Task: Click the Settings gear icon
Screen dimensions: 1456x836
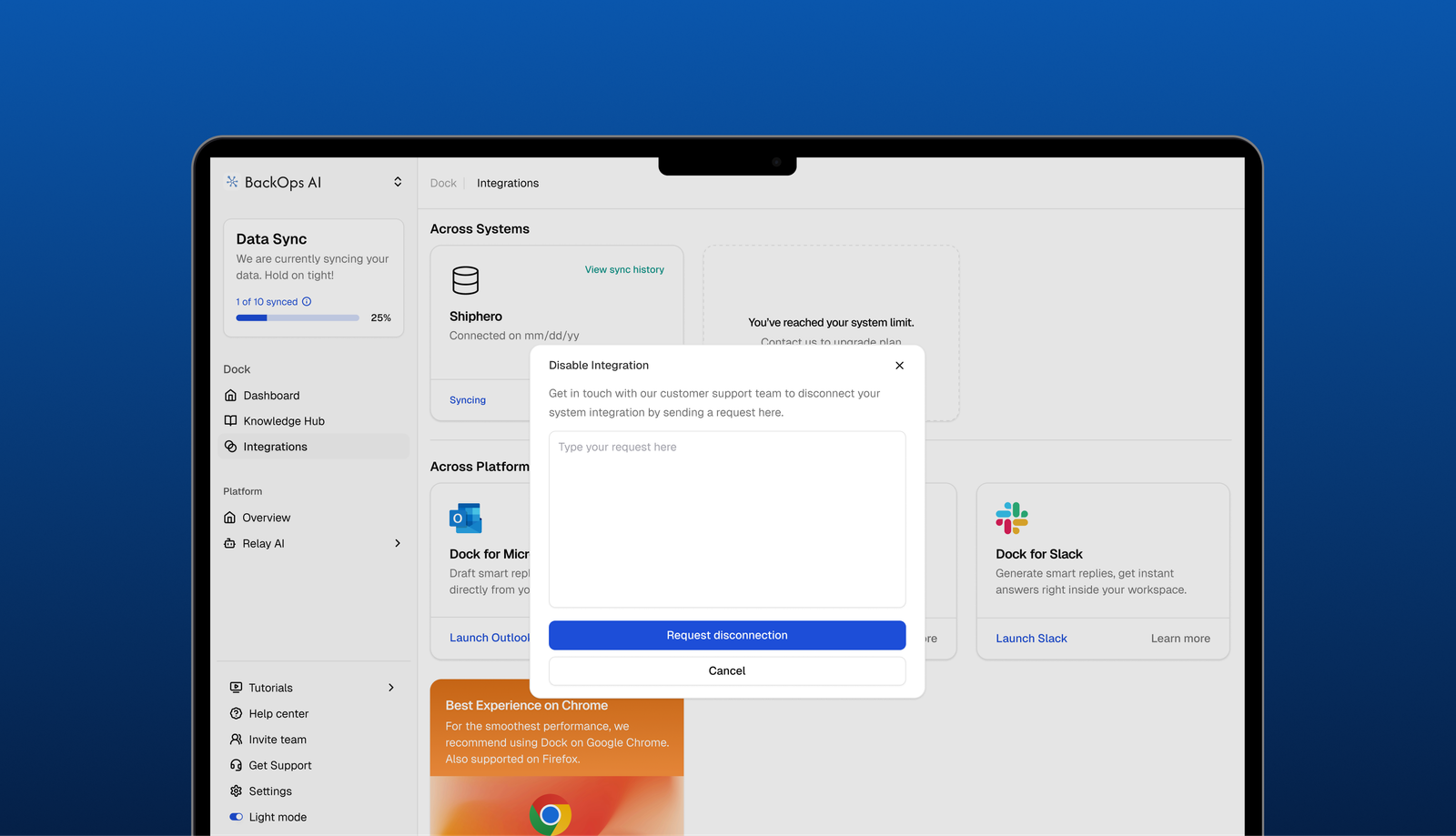Action: point(236,791)
